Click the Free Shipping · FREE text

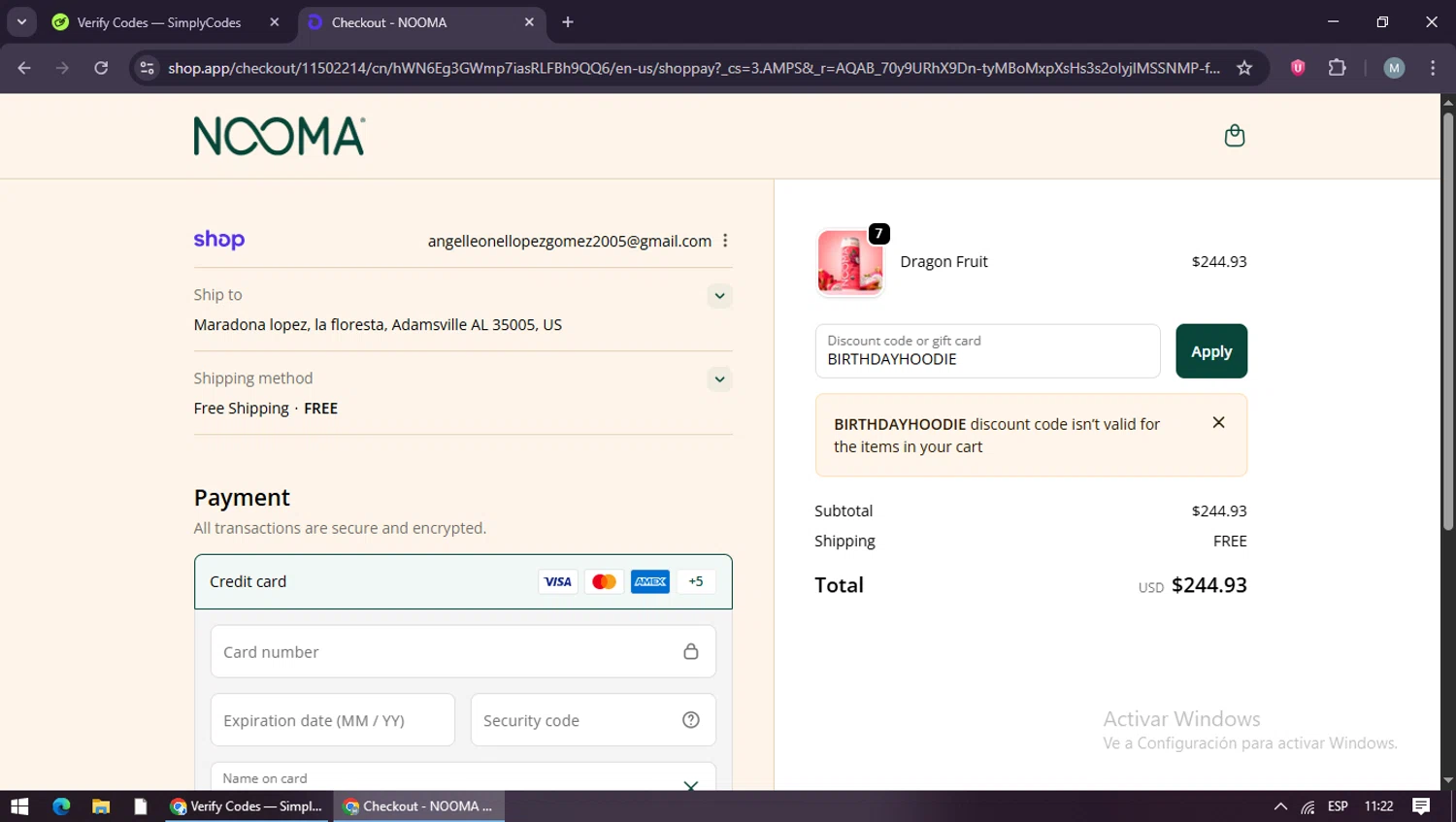[x=266, y=409]
